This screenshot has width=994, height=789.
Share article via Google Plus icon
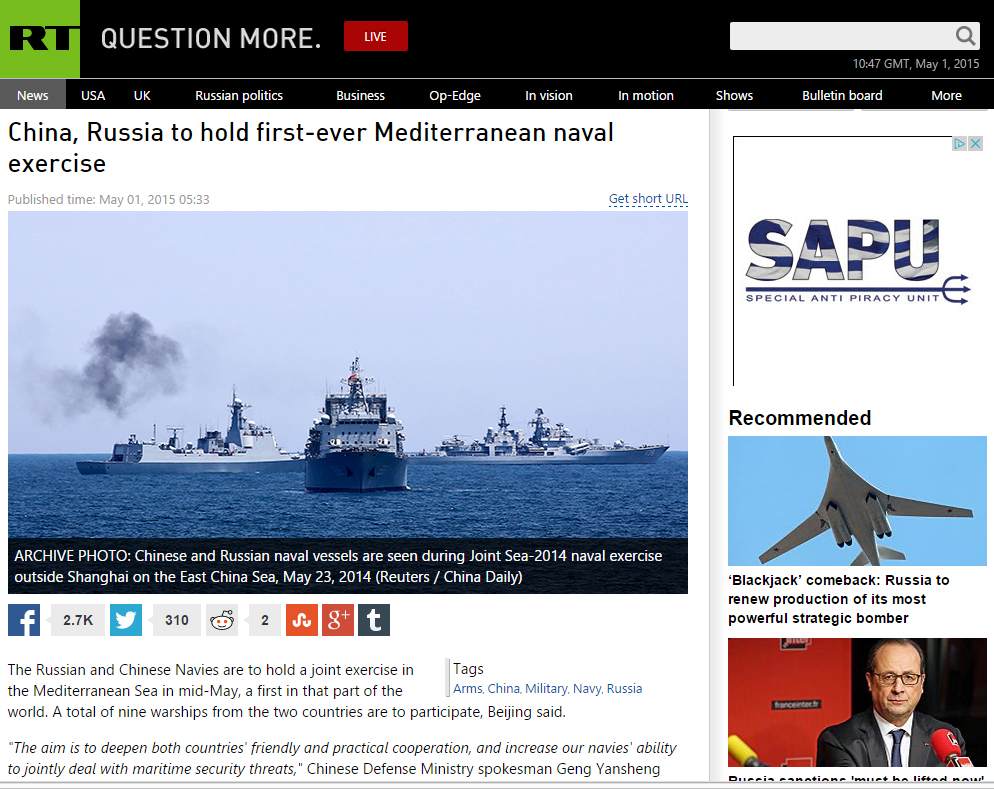click(338, 620)
